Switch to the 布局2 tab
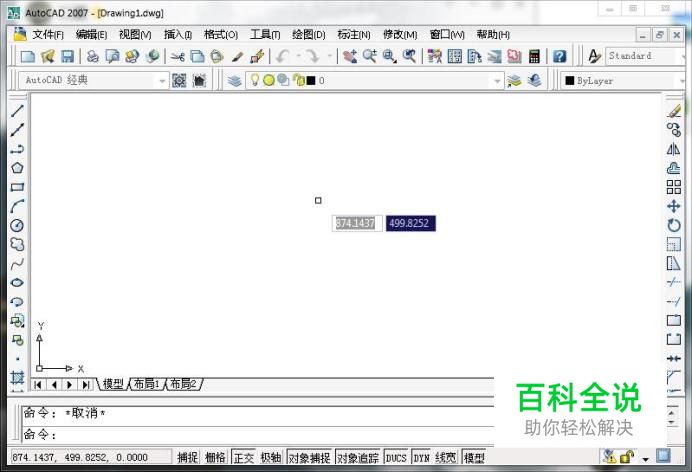692x472 pixels. coord(184,384)
